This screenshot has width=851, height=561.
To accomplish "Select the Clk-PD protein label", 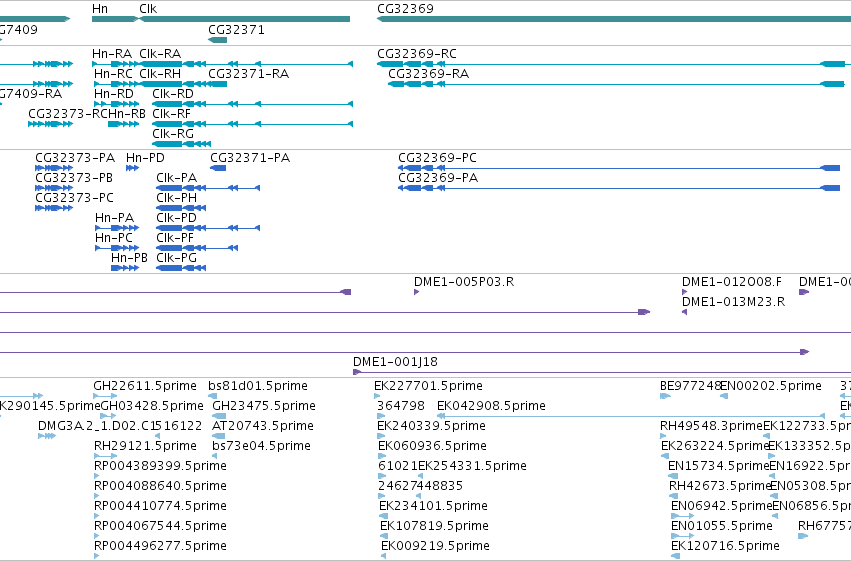I will 177,218.
